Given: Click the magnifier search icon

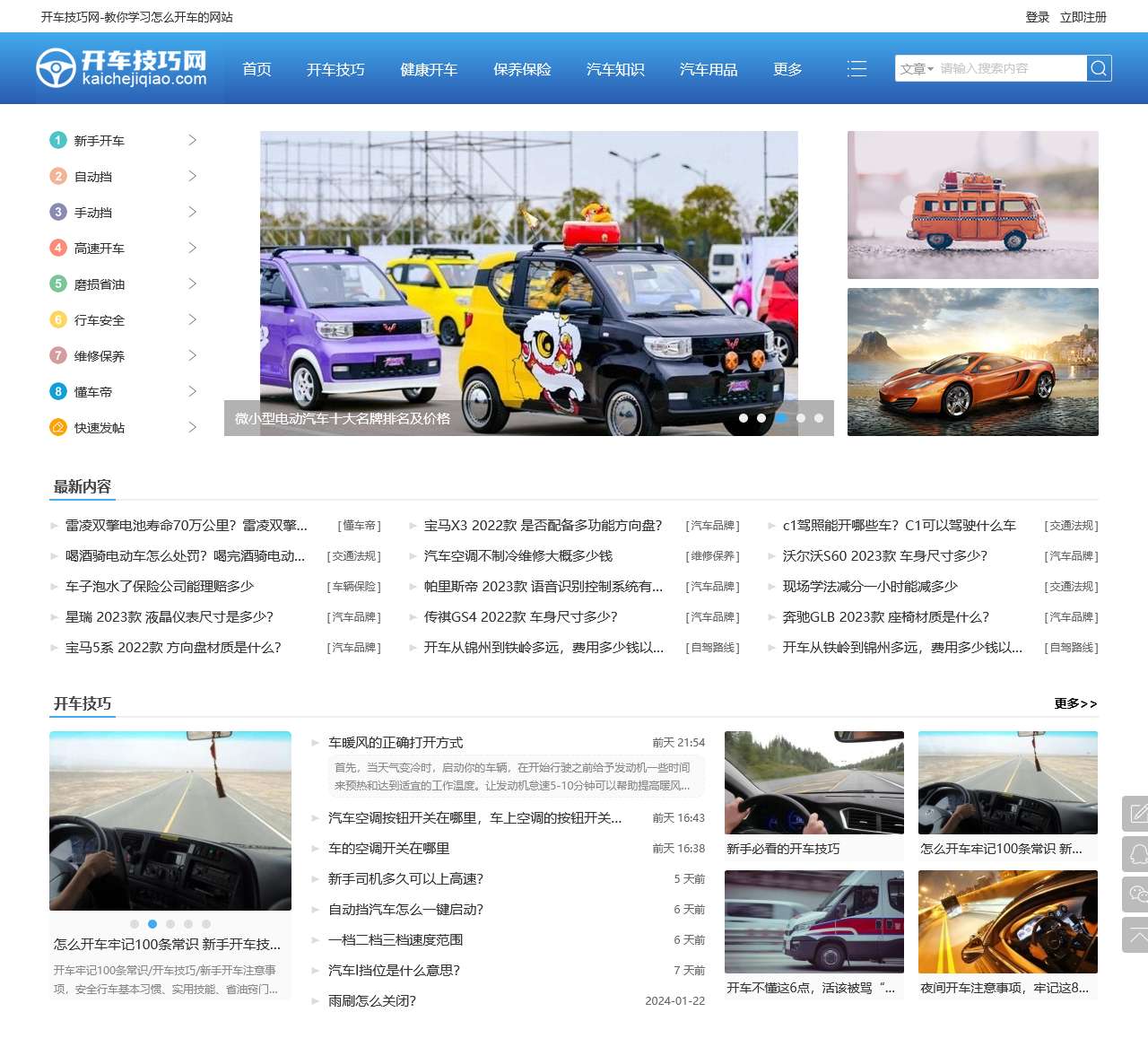Looking at the screenshot, I should click(x=1099, y=67).
